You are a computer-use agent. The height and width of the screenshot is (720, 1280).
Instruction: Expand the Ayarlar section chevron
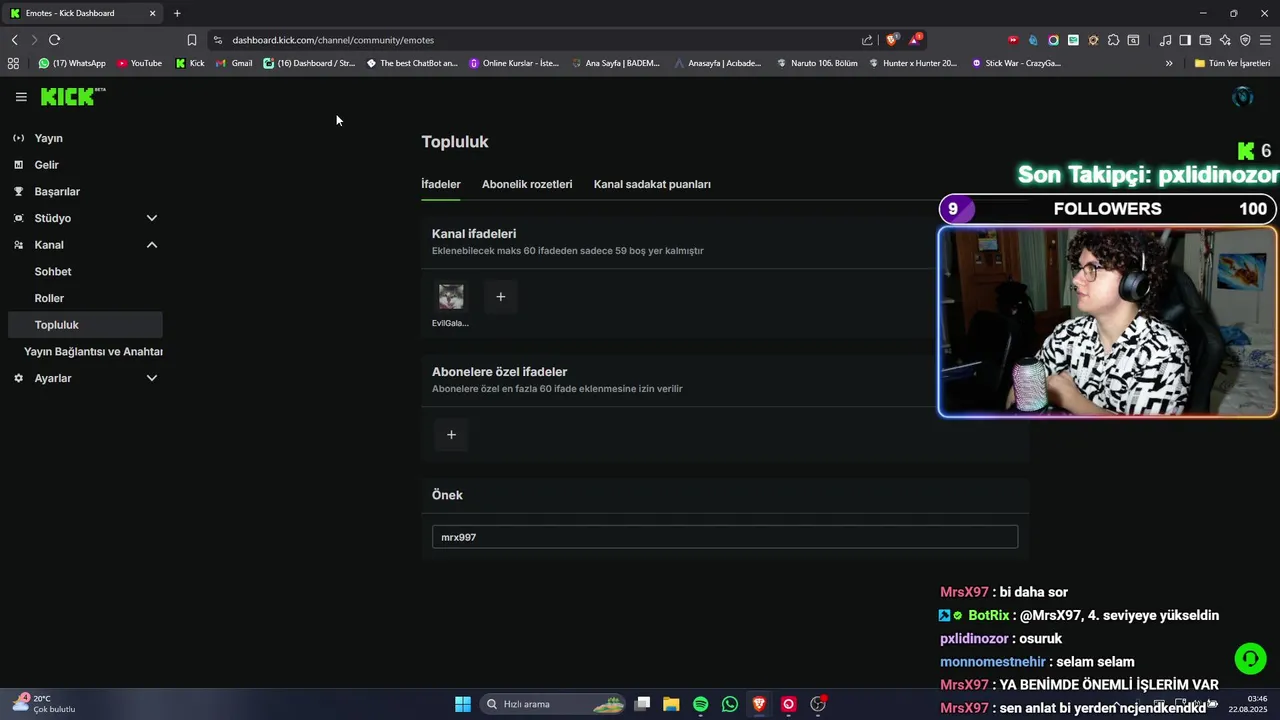[152, 378]
